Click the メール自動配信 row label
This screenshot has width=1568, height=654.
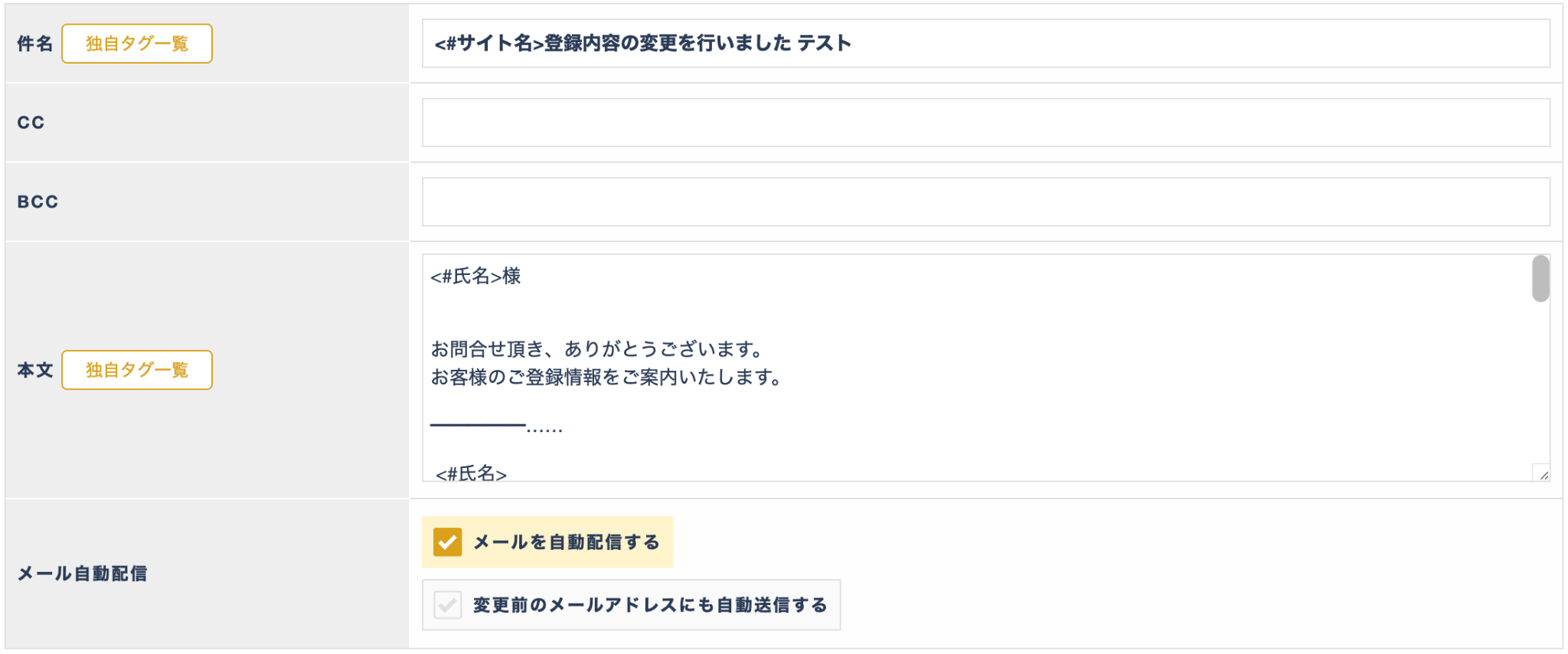(x=82, y=574)
